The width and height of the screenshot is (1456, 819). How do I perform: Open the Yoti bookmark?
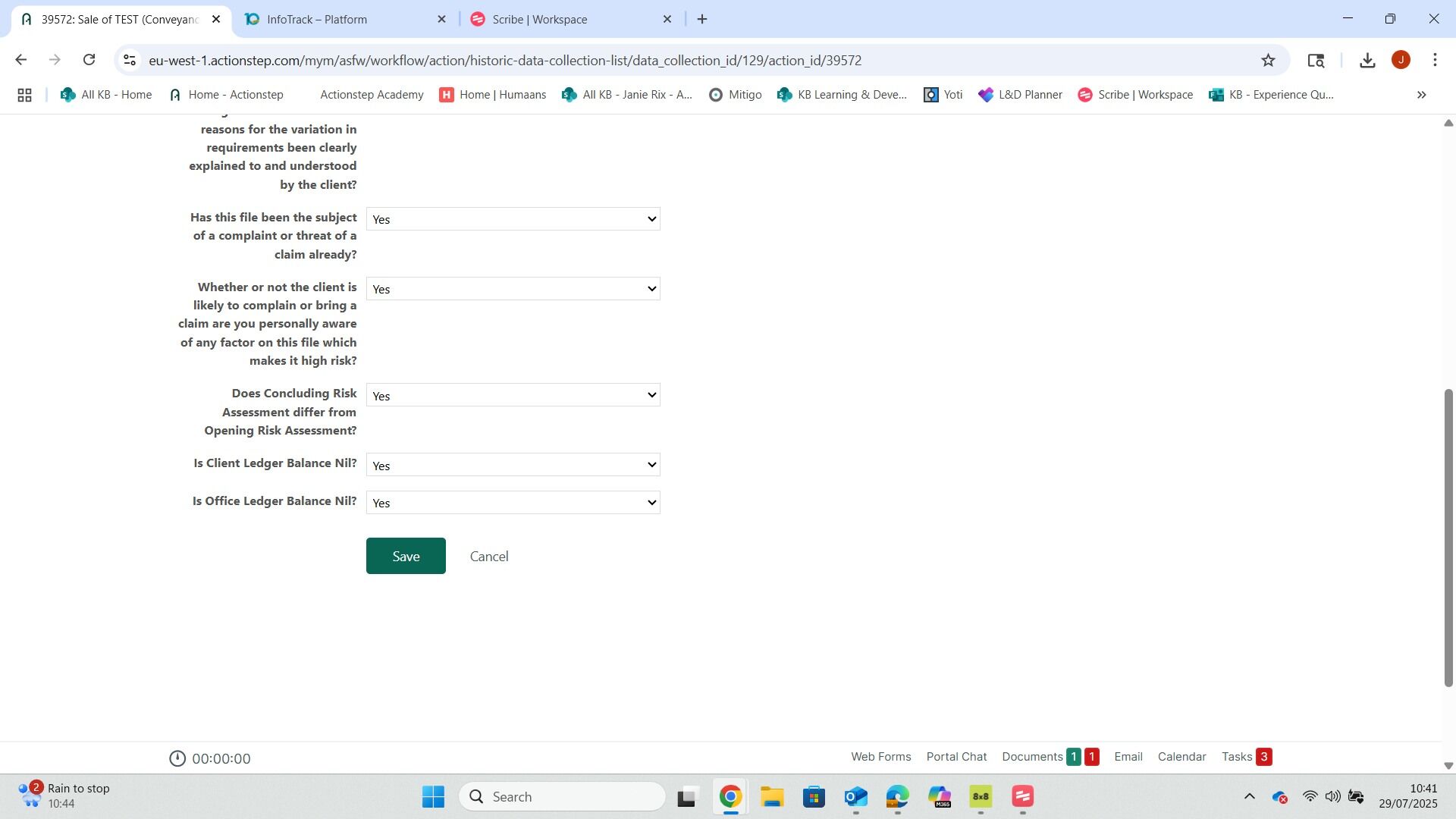[x=943, y=95]
